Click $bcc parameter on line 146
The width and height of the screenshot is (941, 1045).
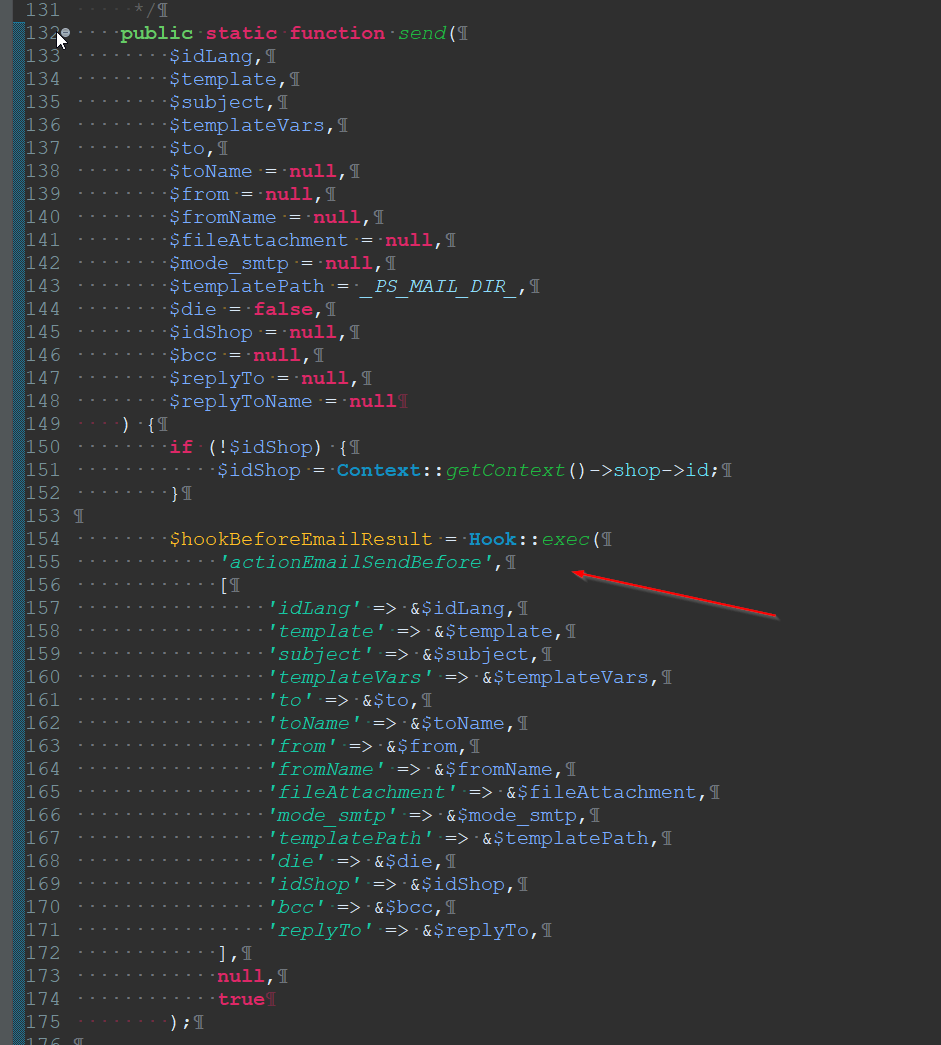[x=193, y=355]
